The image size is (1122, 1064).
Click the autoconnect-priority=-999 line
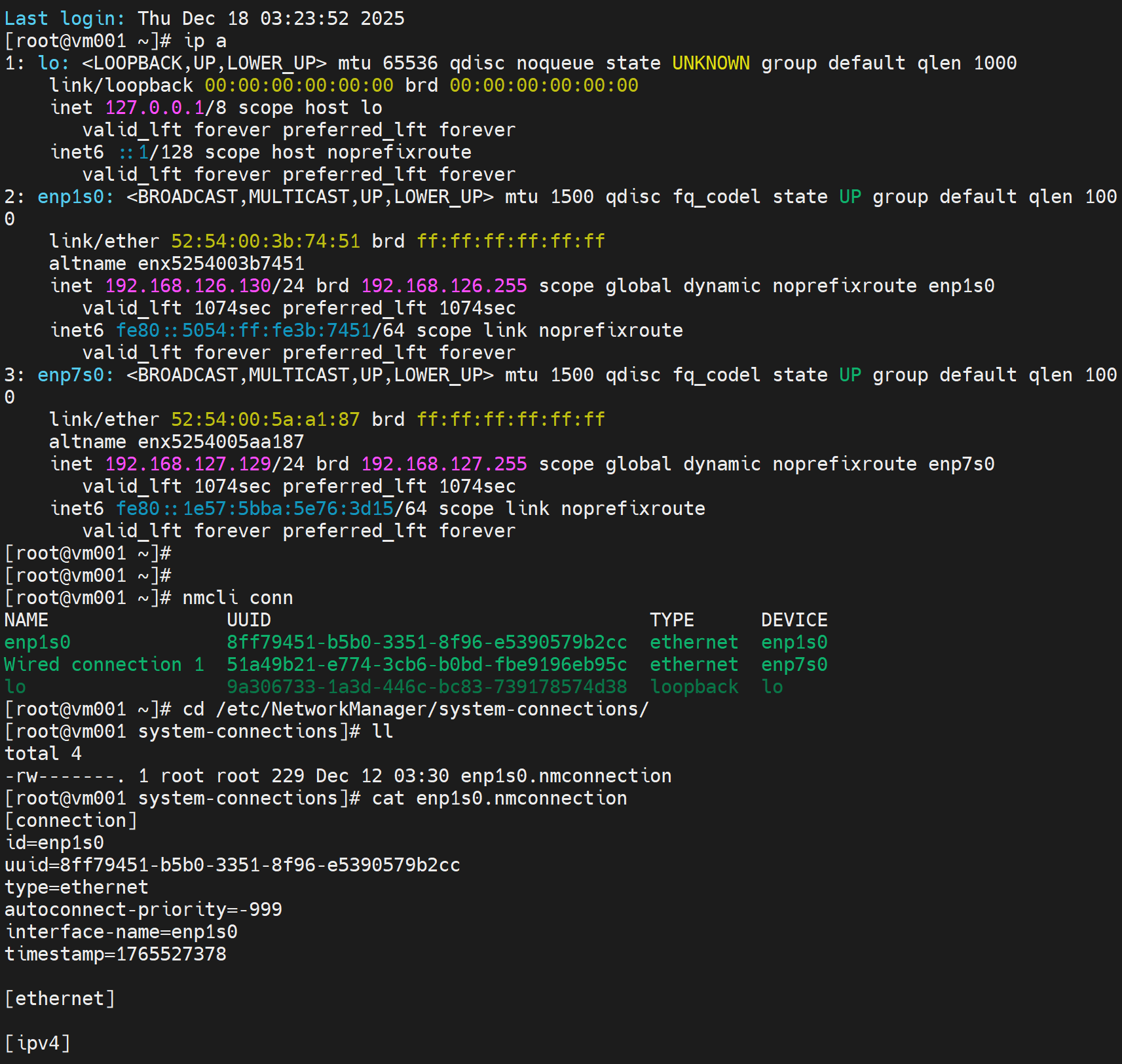[143, 910]
